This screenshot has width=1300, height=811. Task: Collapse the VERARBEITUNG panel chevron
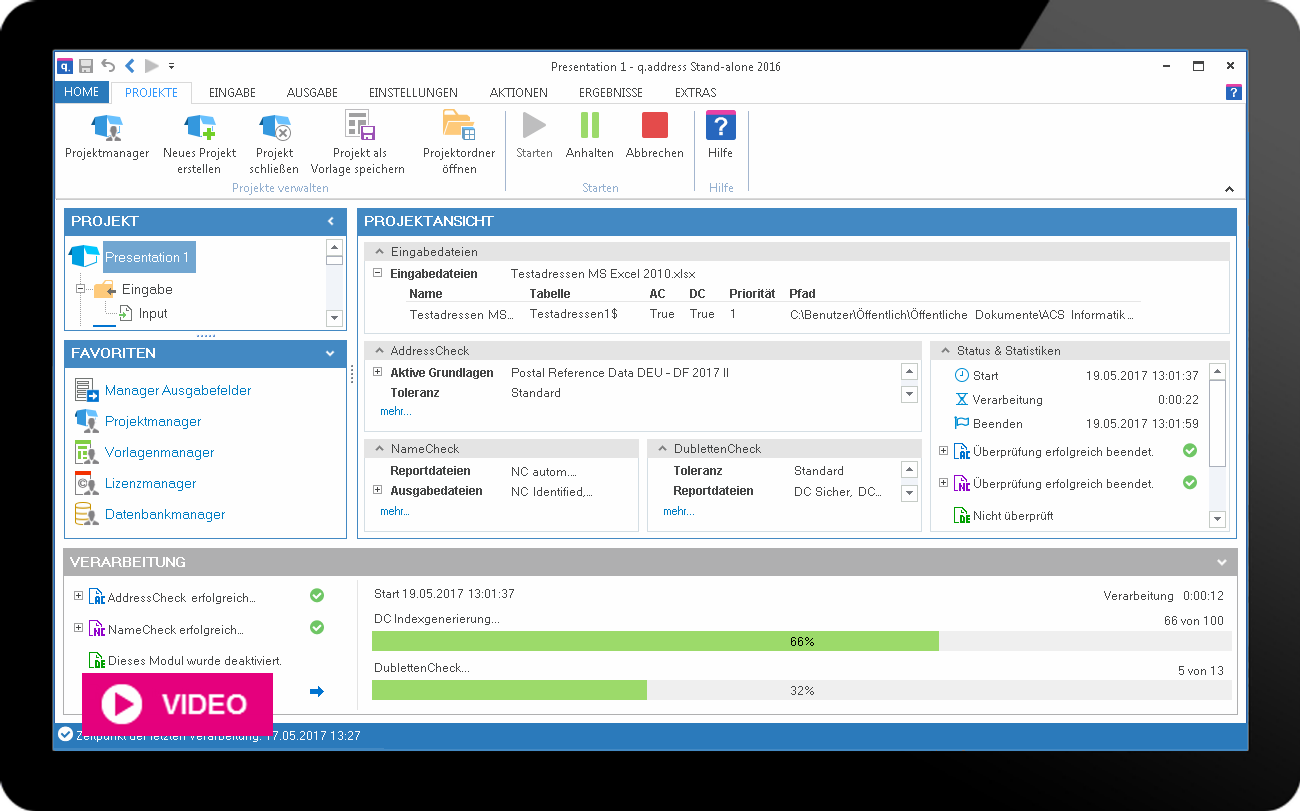click(x=1222, y=562)
